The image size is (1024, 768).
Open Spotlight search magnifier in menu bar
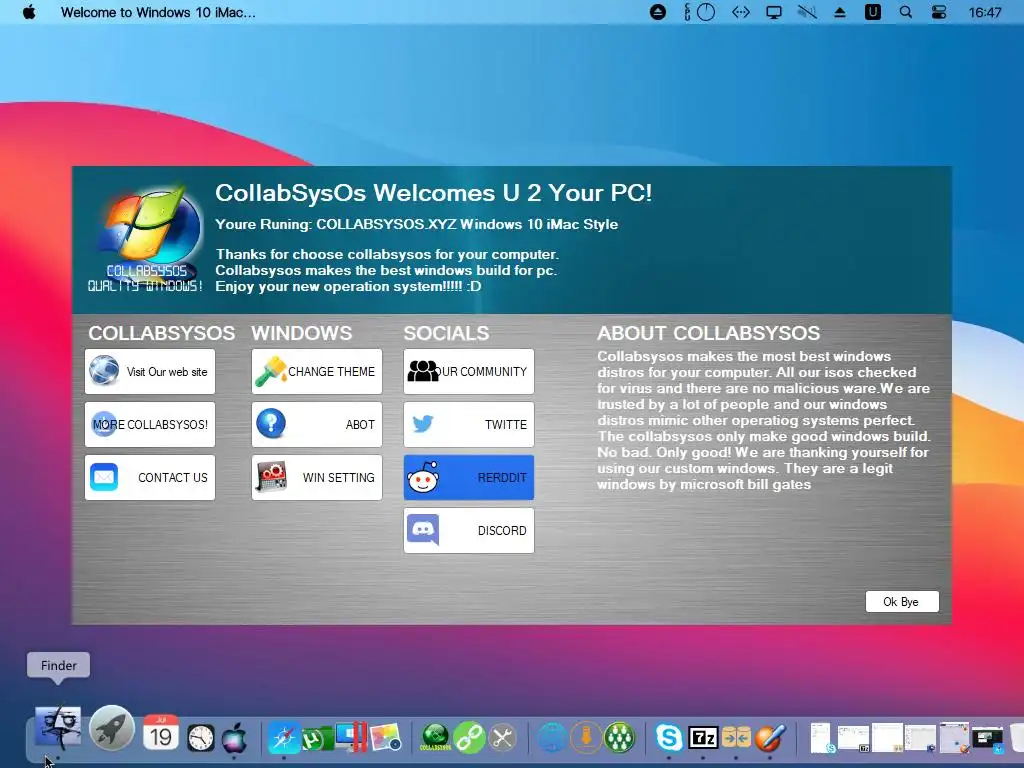pyautogui.click(x=906, y=12)
